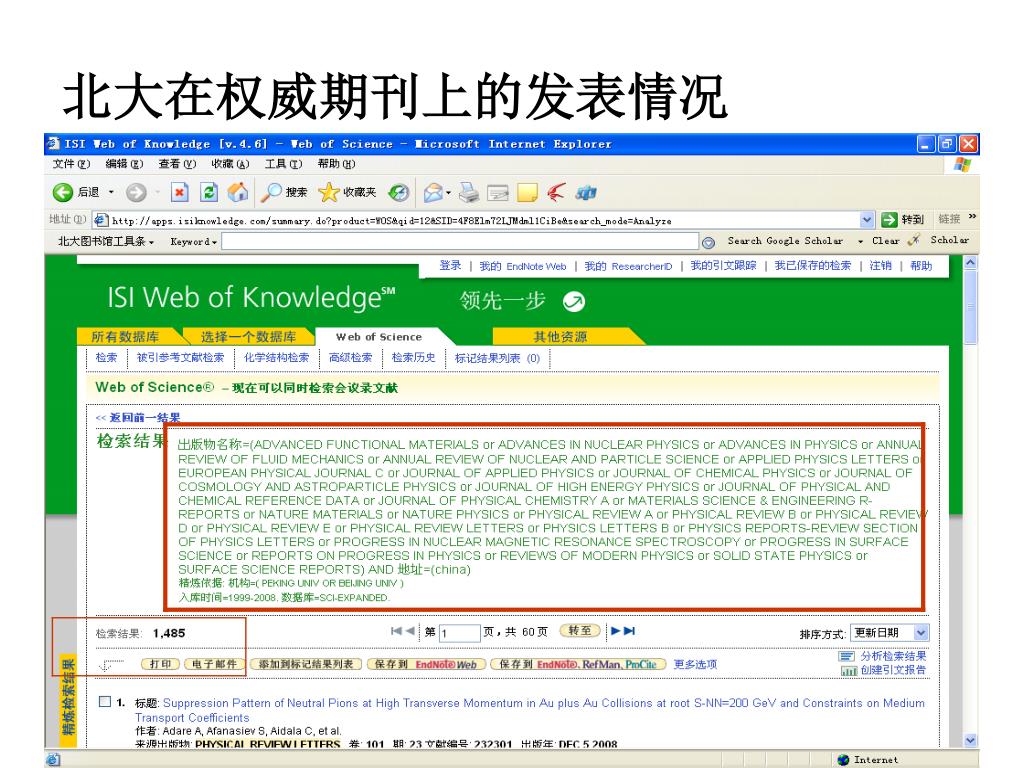The width and height of the screenshot is (1024, 768).
Task: Click the red bird toolbar icon
Action: coord(556,192)
